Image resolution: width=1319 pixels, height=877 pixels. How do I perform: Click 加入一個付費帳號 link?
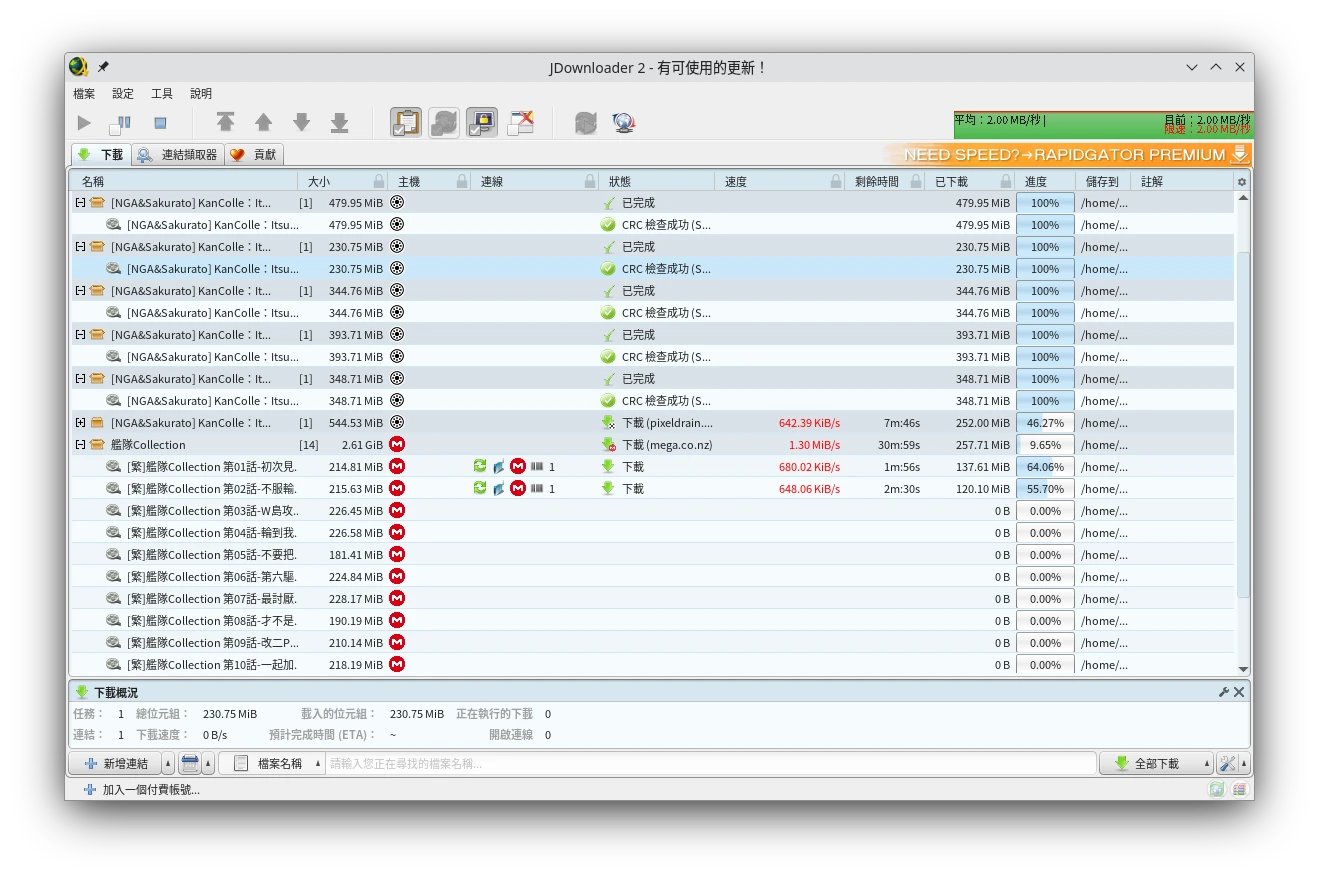150,790
